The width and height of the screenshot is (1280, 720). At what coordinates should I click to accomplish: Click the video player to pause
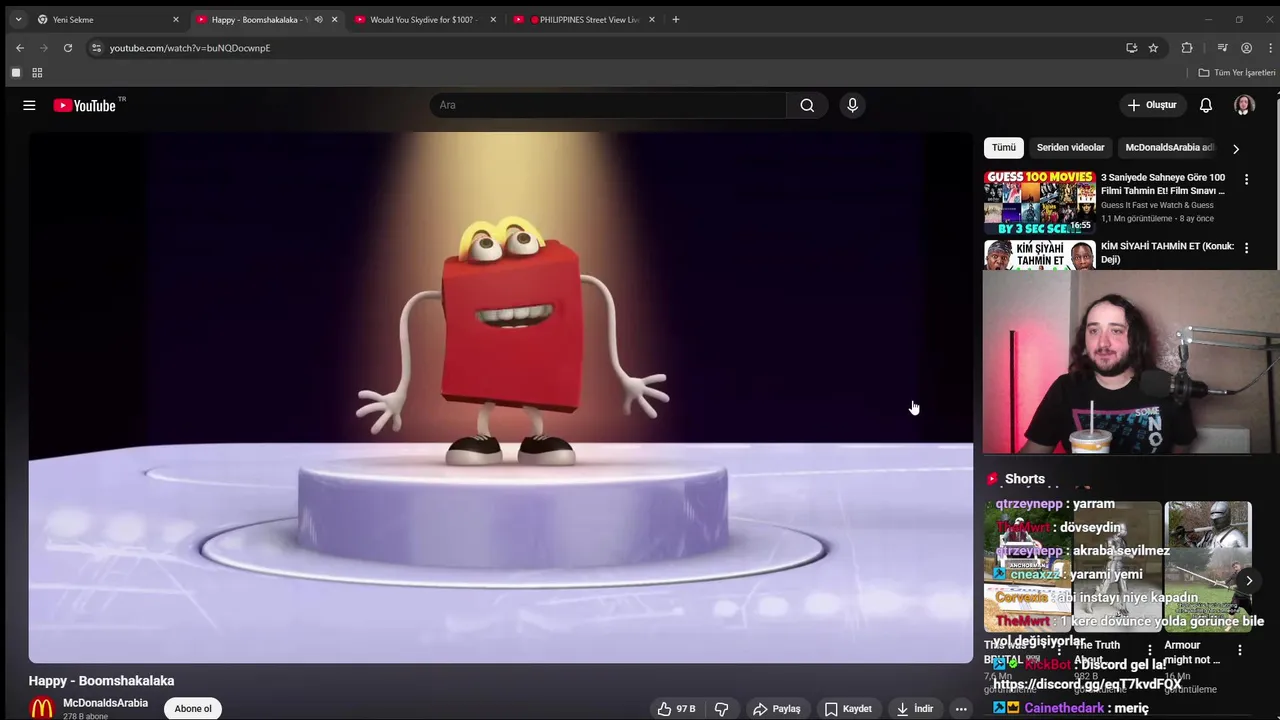(501, 398)
